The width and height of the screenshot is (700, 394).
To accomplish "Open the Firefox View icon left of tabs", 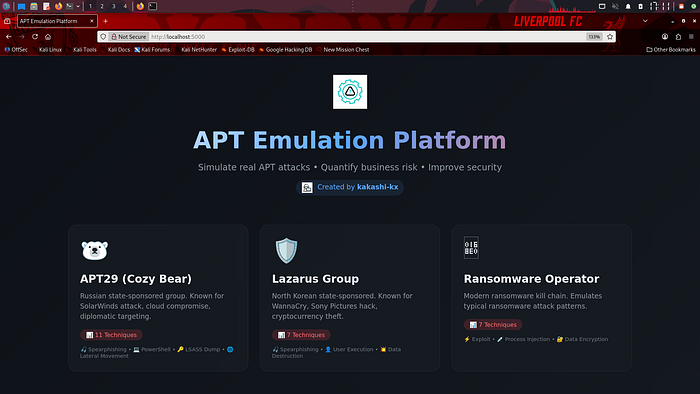I will [7, 21].
